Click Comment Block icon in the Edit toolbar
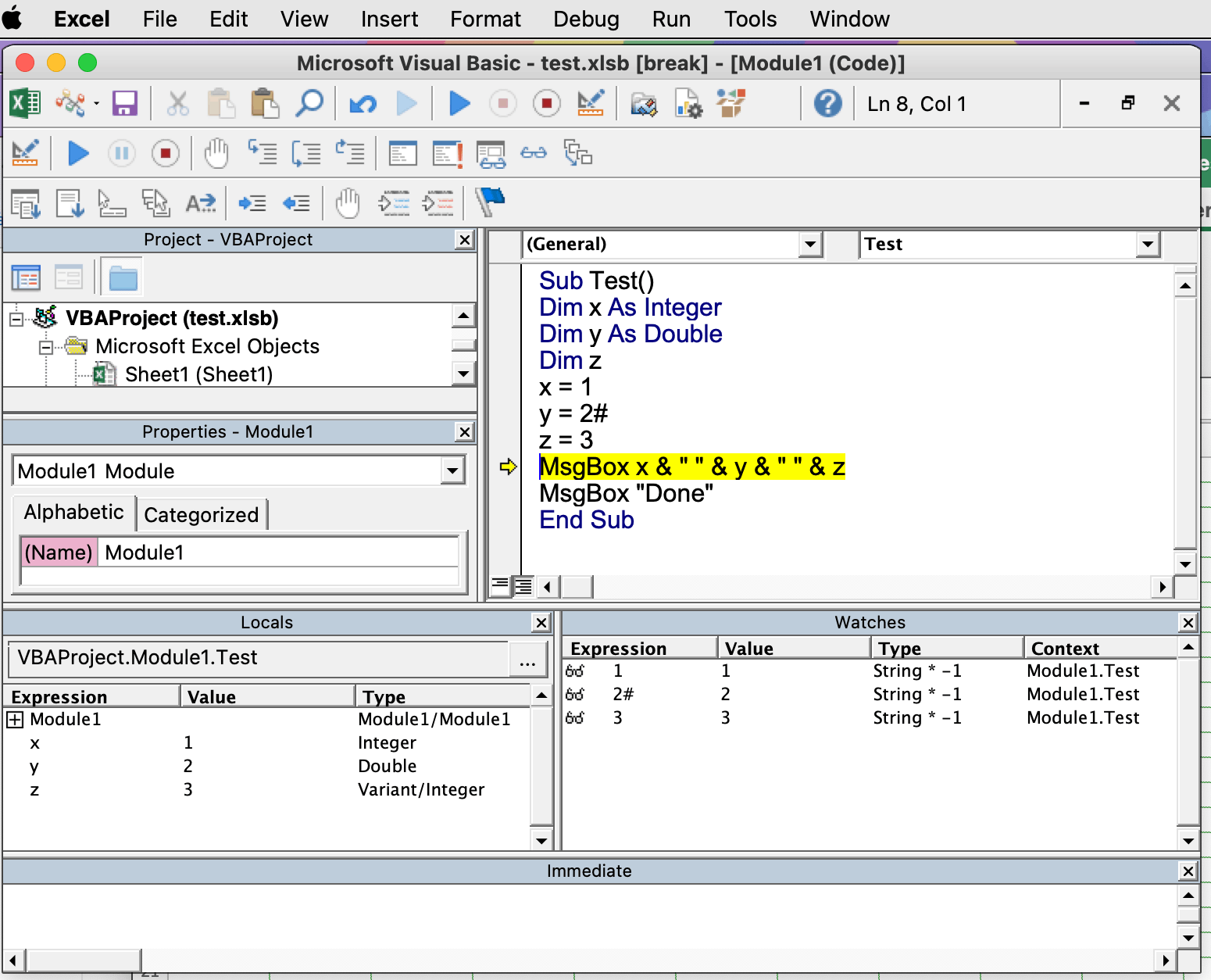1211x980 pixels. click(394, 203)
